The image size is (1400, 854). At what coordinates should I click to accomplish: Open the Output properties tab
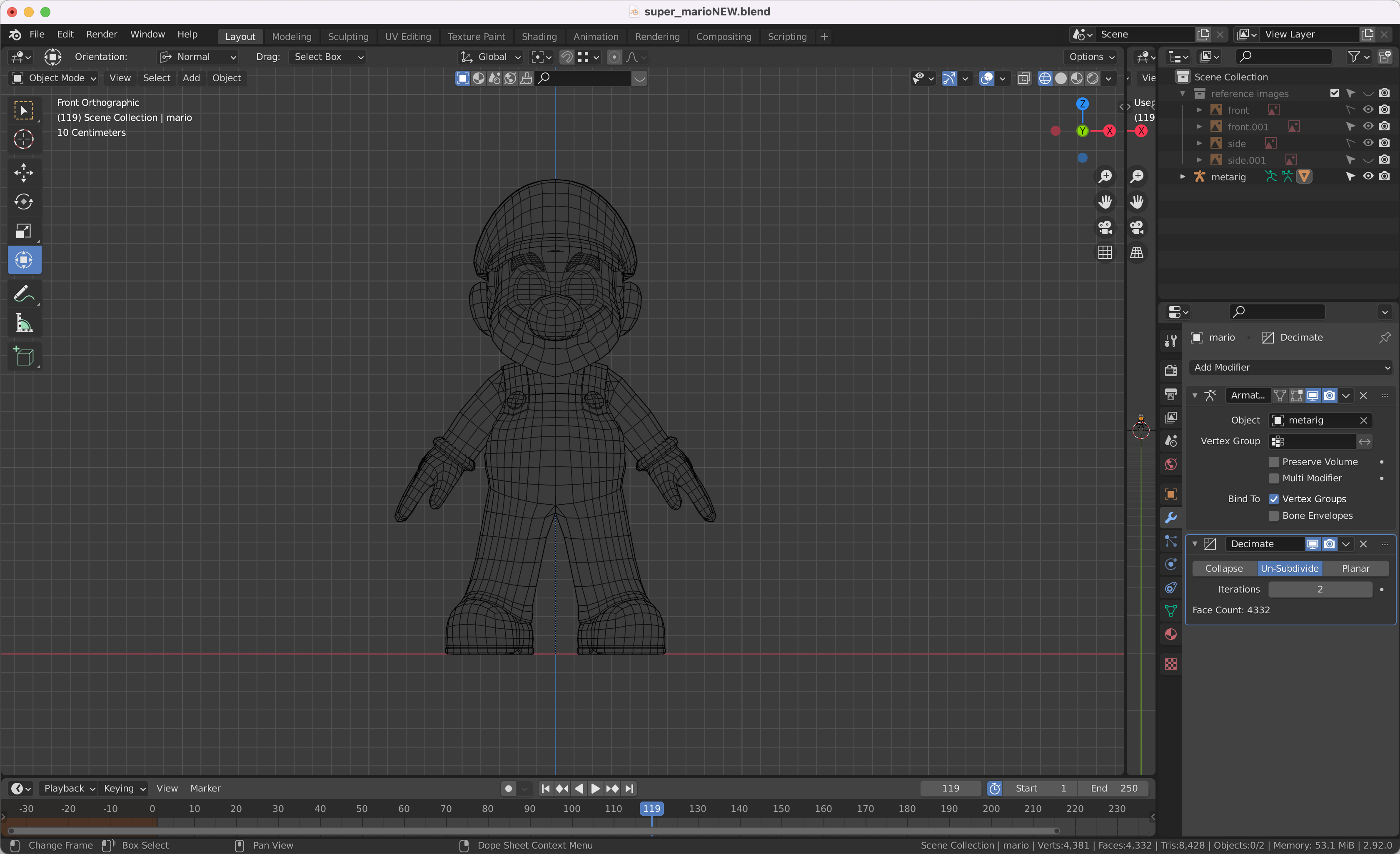(1170, 394)
